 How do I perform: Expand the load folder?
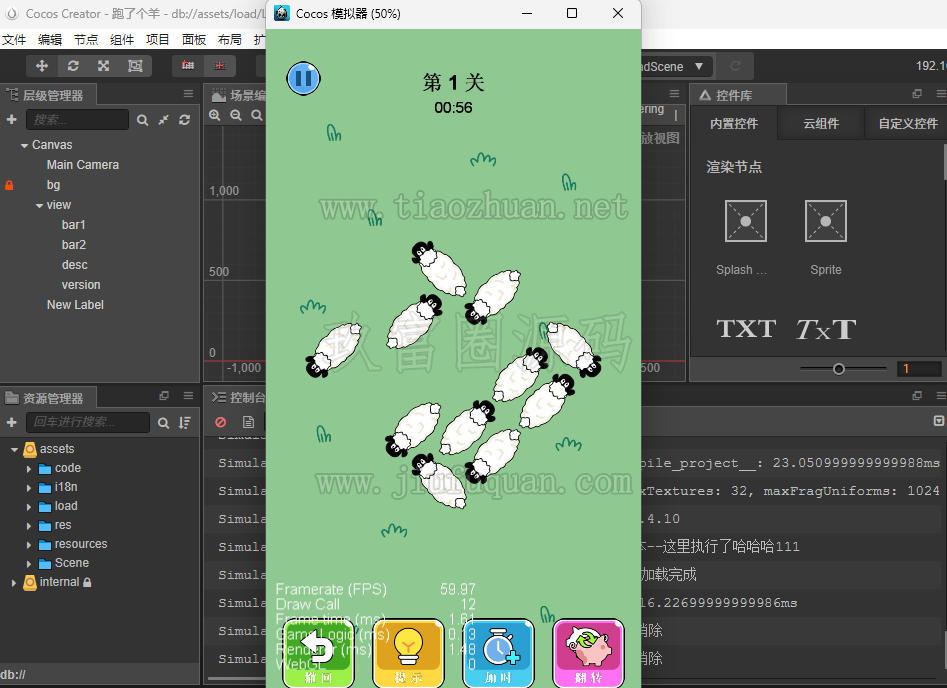tap(29, 507)
